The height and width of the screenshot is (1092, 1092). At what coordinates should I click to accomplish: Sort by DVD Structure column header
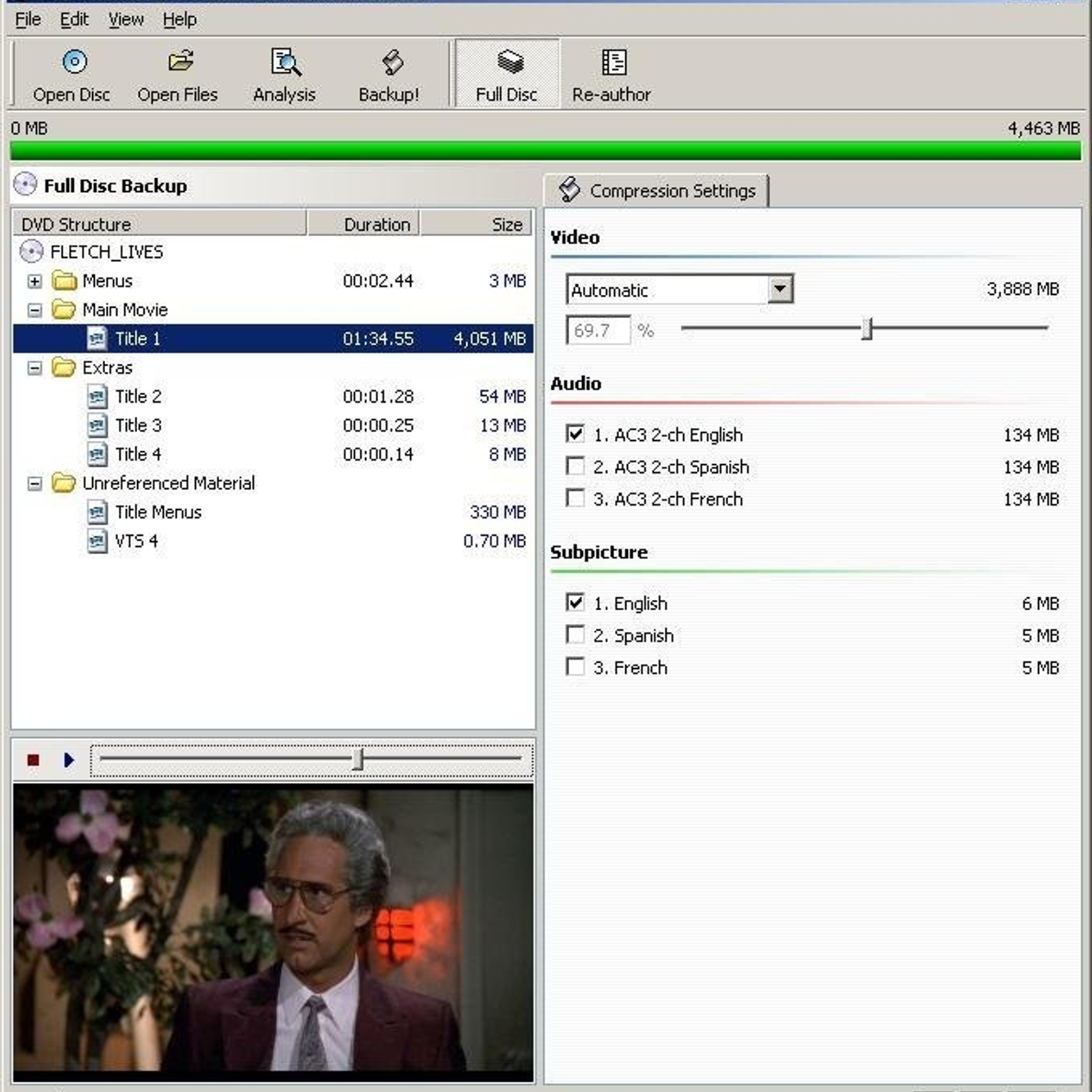(x=160, y=224)
